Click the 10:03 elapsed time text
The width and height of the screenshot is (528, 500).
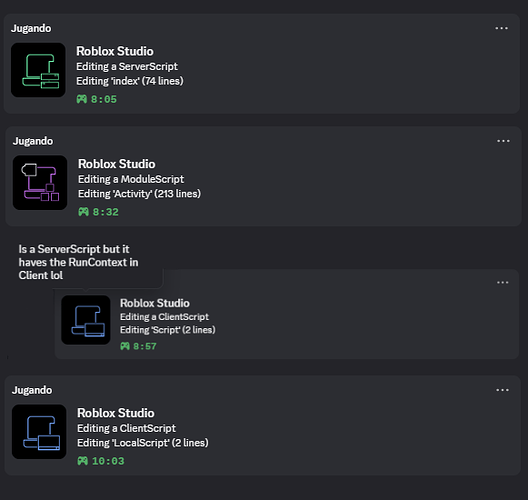point(108,461)
